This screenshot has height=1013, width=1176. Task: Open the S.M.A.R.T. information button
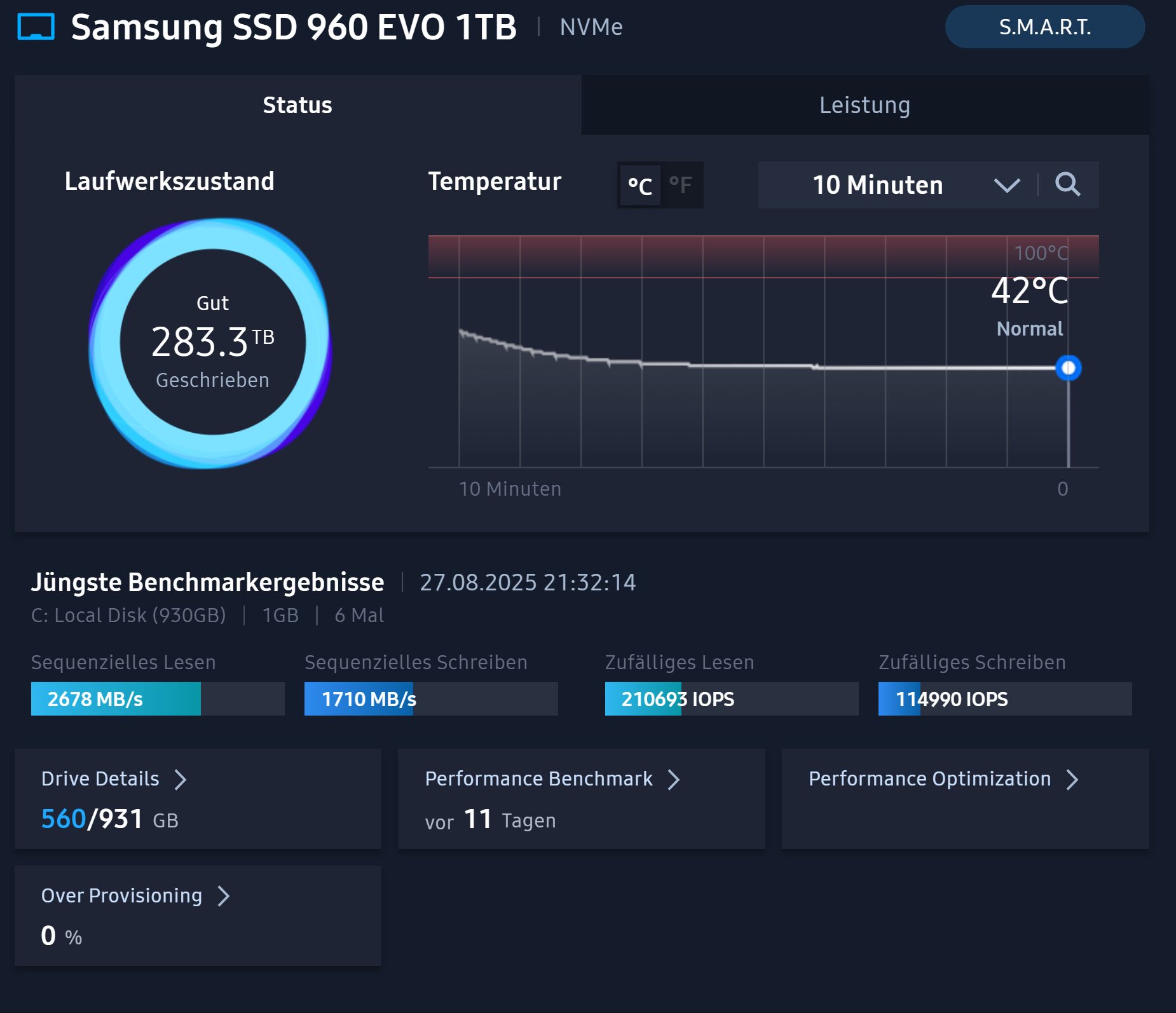point(1044,27)
